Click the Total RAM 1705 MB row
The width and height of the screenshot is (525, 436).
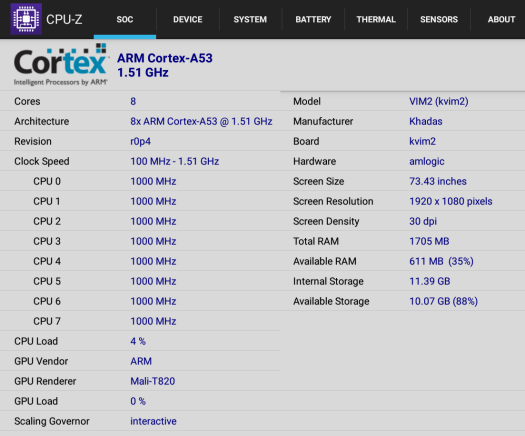(x=402, y=241)
